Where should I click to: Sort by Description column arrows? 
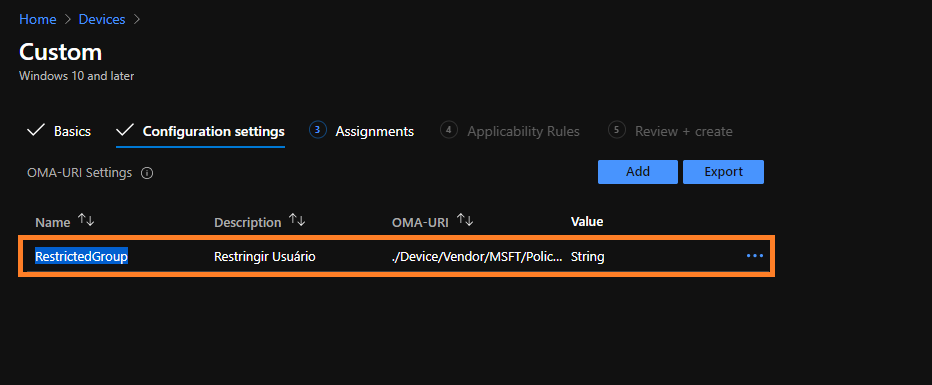point(297,221)
